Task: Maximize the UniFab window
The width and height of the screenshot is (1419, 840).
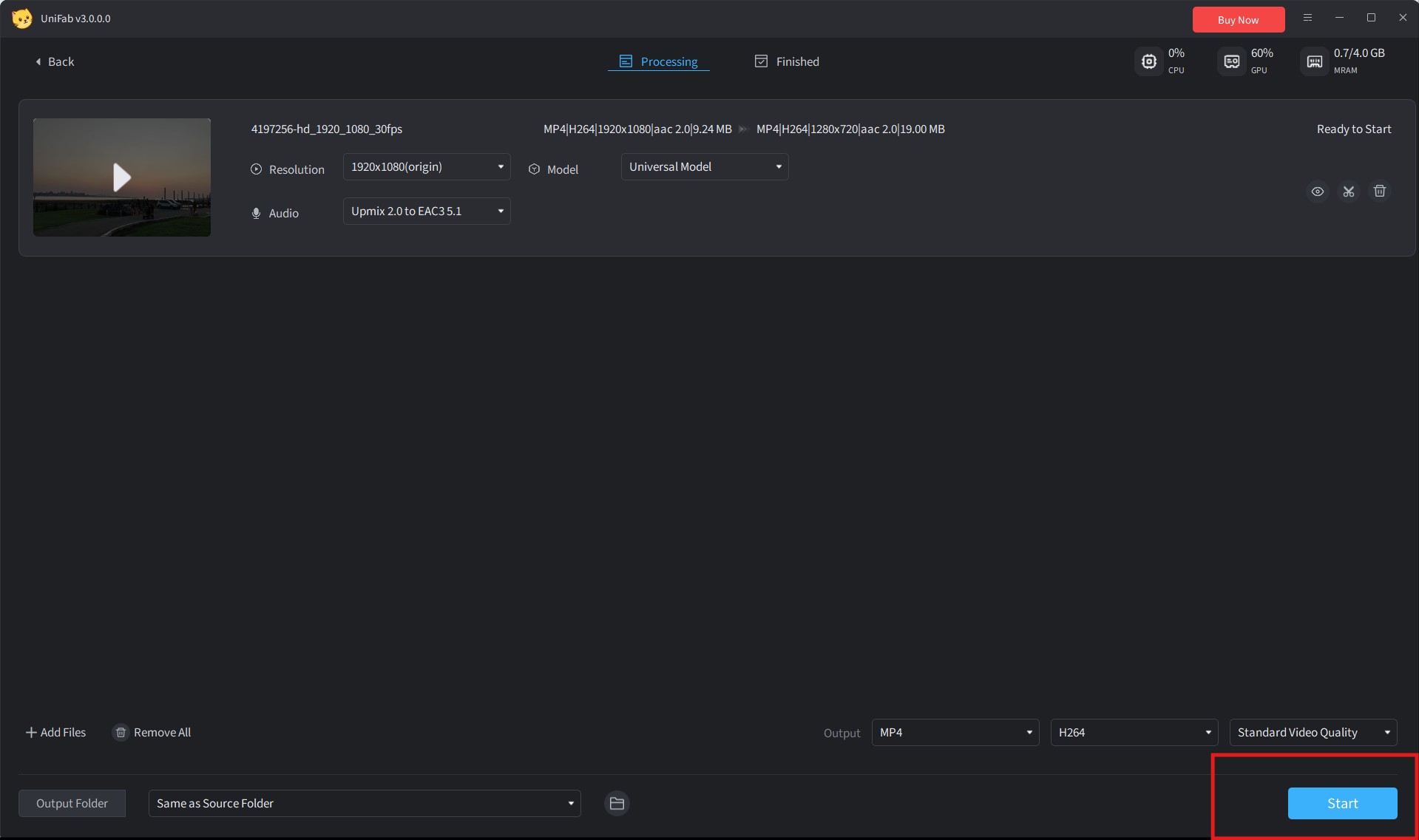Action: pyautogui.click(x=1371, y=18)
